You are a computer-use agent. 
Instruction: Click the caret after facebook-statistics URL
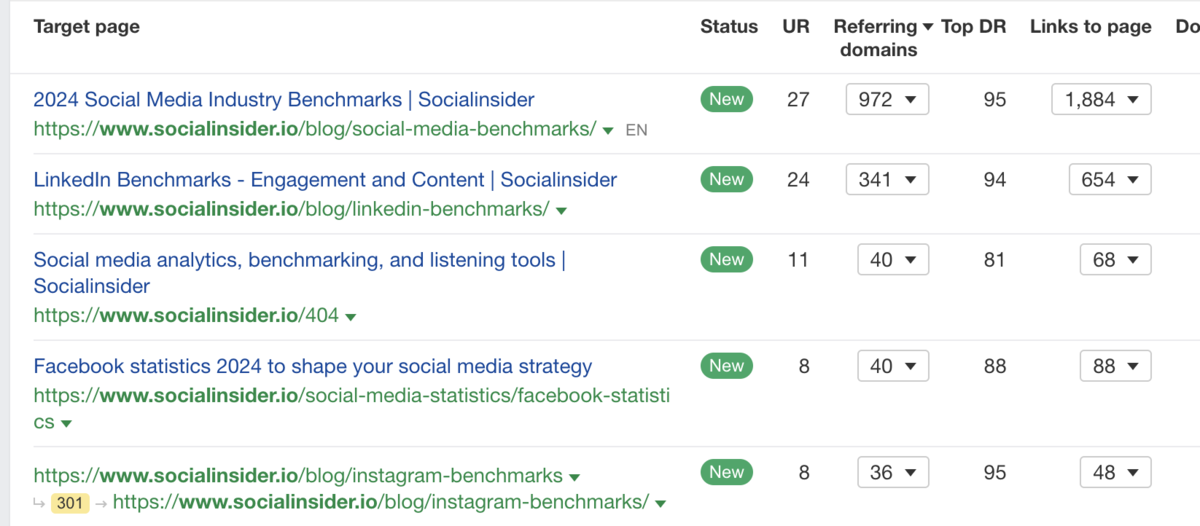[x=66, y=424]
